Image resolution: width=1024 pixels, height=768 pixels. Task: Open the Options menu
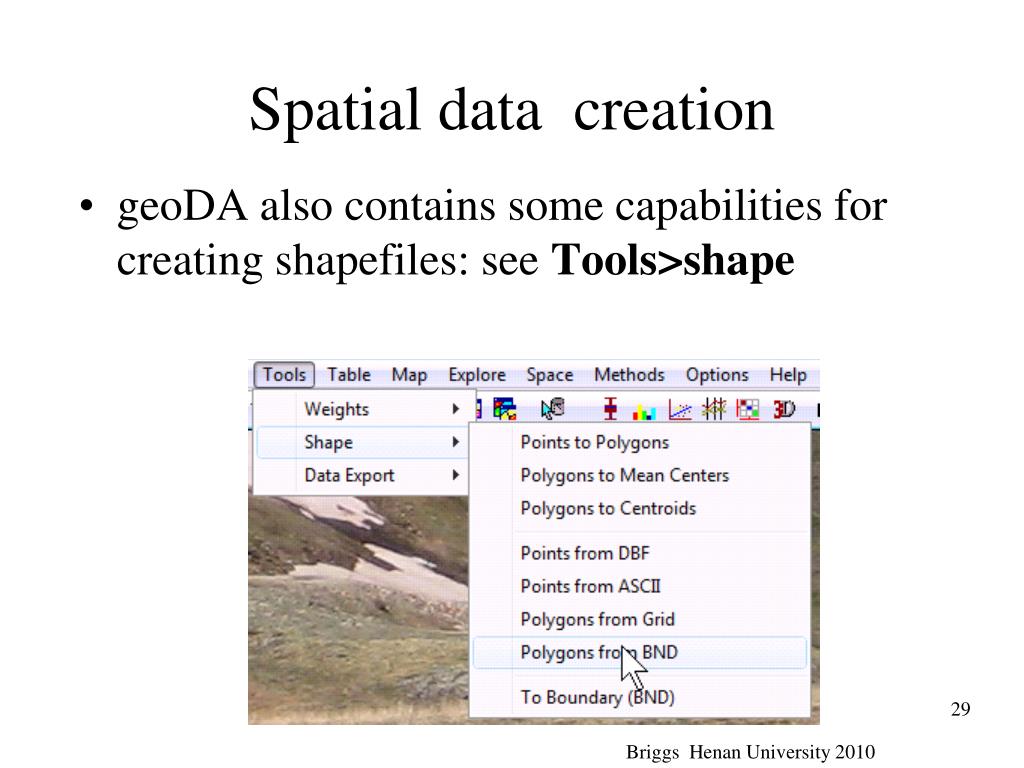pyautogui.click(x=717, y=375)
